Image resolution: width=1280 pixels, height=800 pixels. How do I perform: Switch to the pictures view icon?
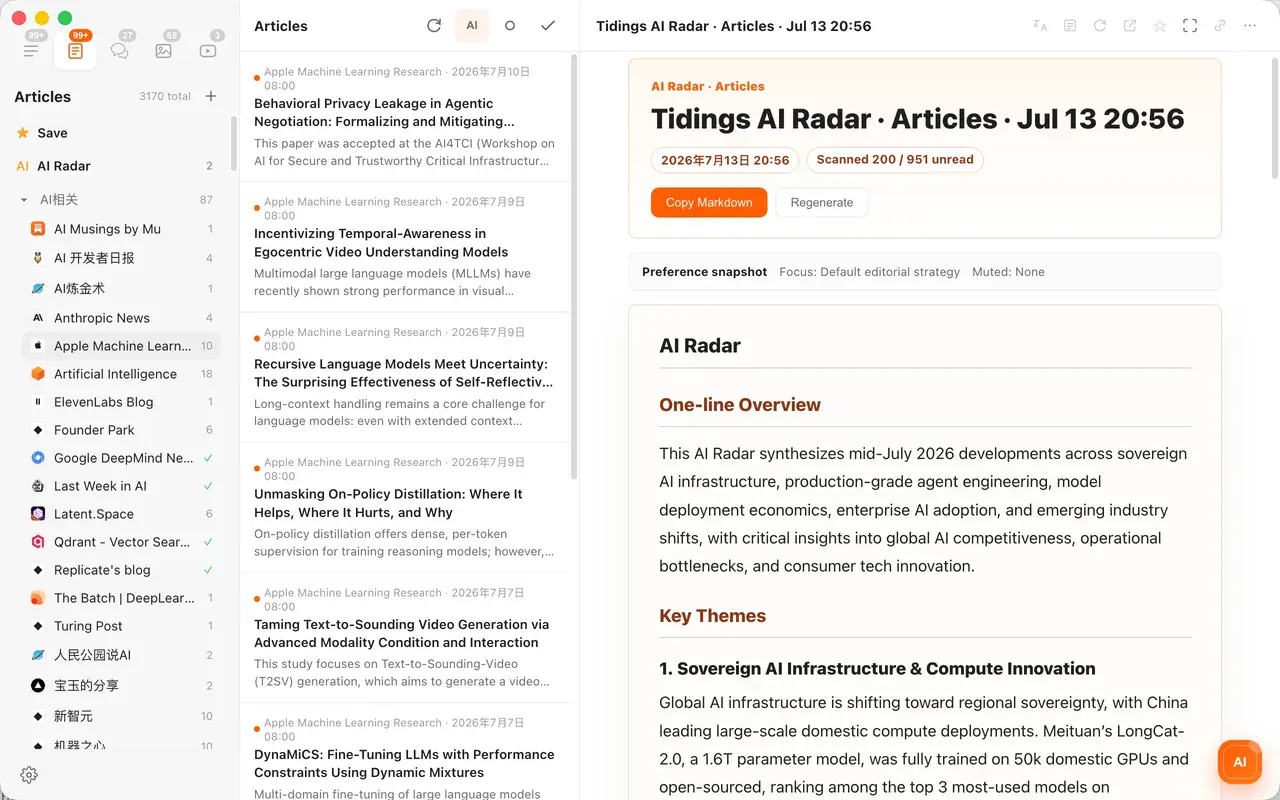[x=164, y=50]
